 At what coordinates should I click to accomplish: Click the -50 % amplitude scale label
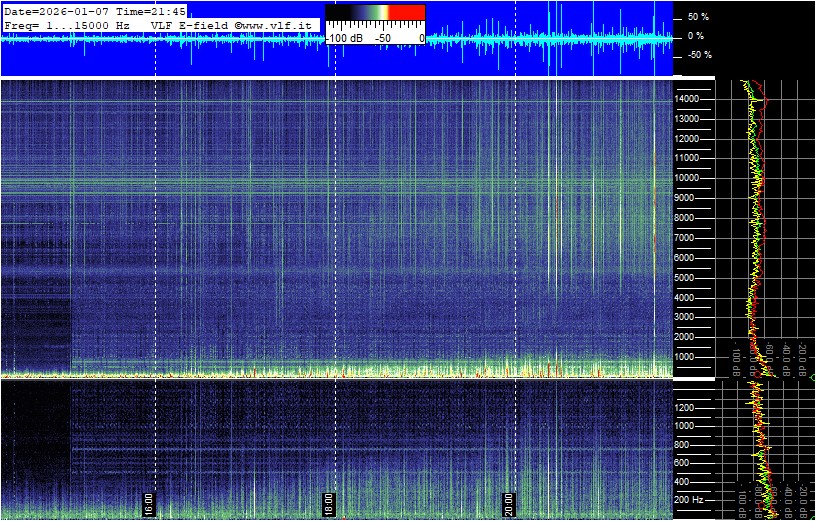(x=699, y=55)
